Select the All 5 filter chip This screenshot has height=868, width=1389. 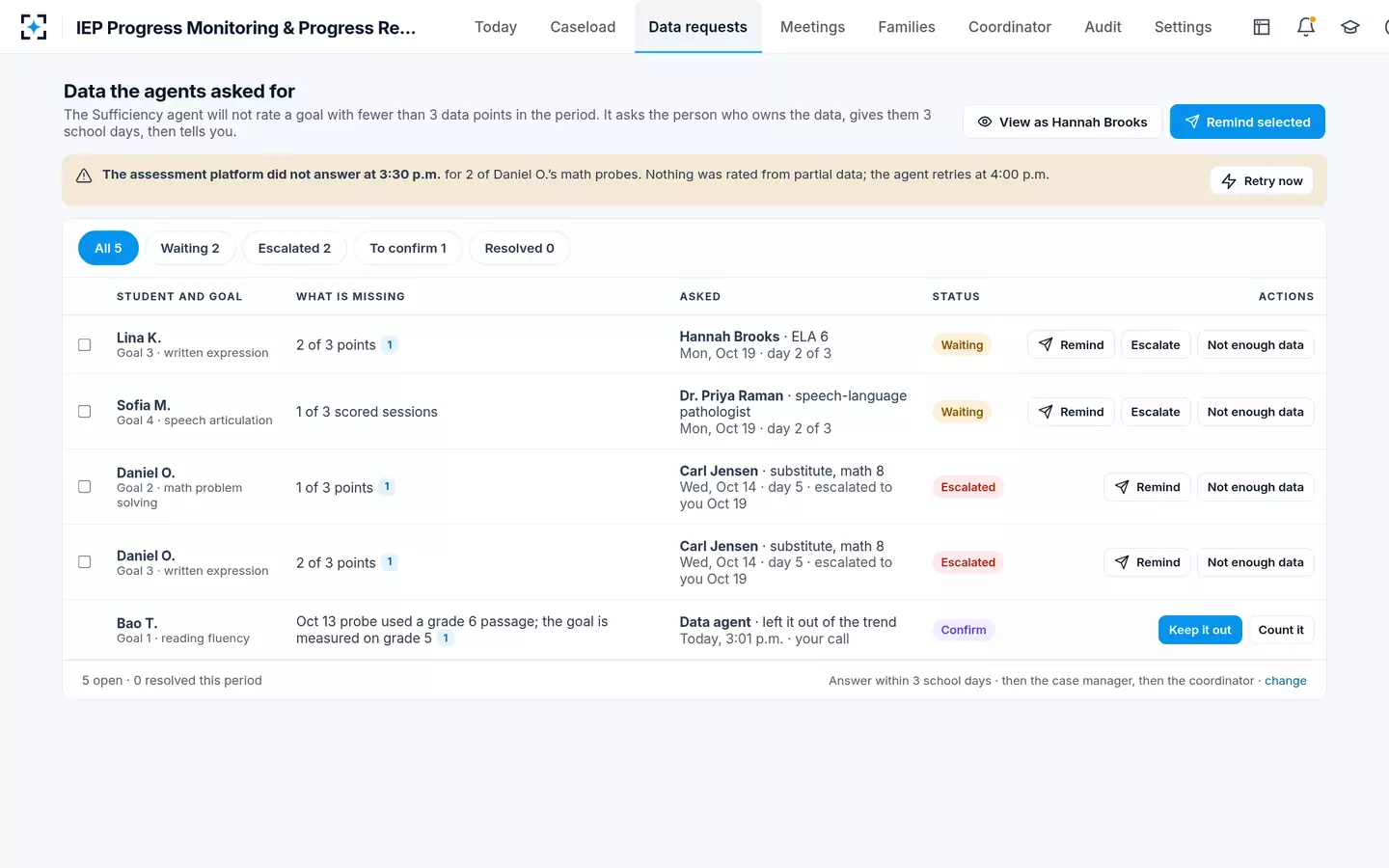point(108,248)
